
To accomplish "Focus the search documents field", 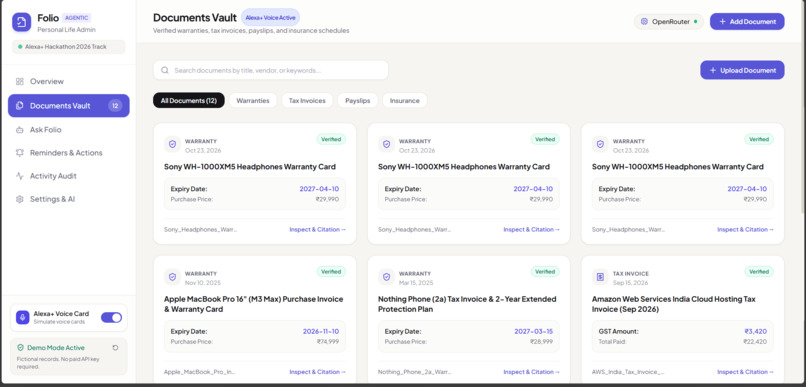I will tap(270, 70).
